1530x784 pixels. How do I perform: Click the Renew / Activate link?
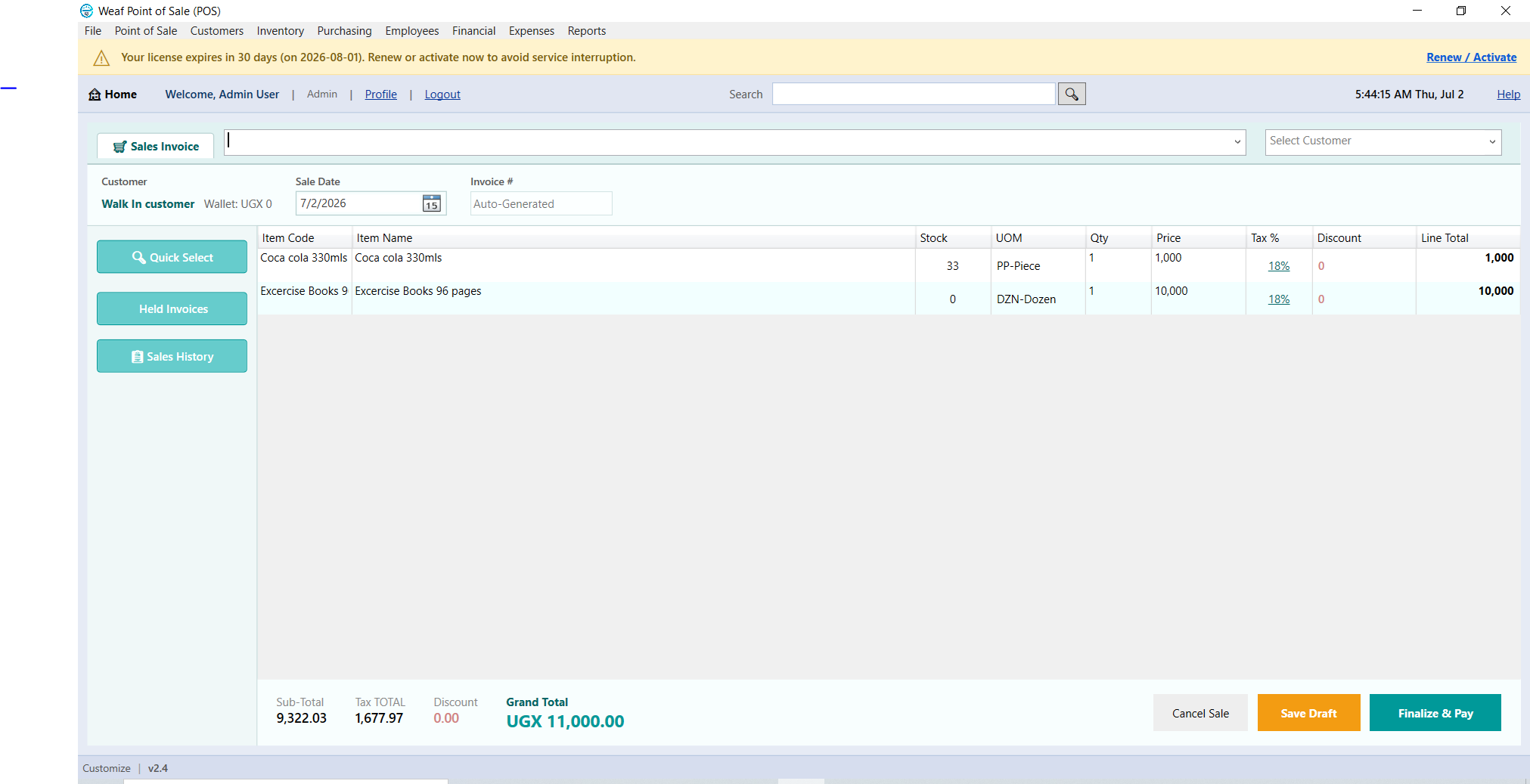tap(1471, 57)
